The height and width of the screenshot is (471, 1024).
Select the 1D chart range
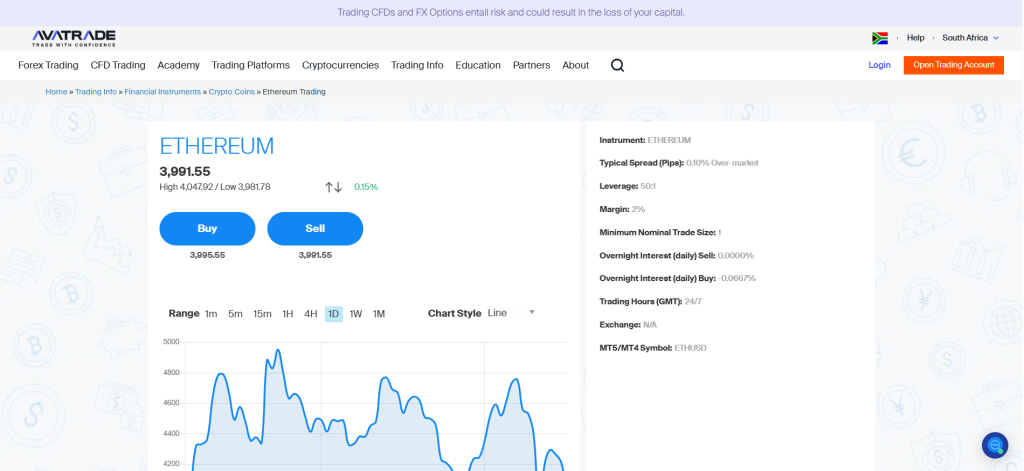click(333, 314)
